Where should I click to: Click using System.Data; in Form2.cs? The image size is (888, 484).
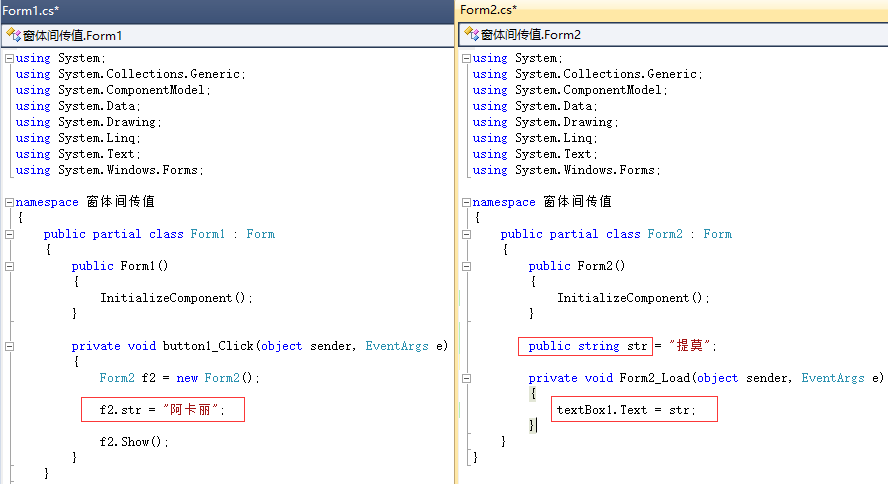[x=535, y=106]
